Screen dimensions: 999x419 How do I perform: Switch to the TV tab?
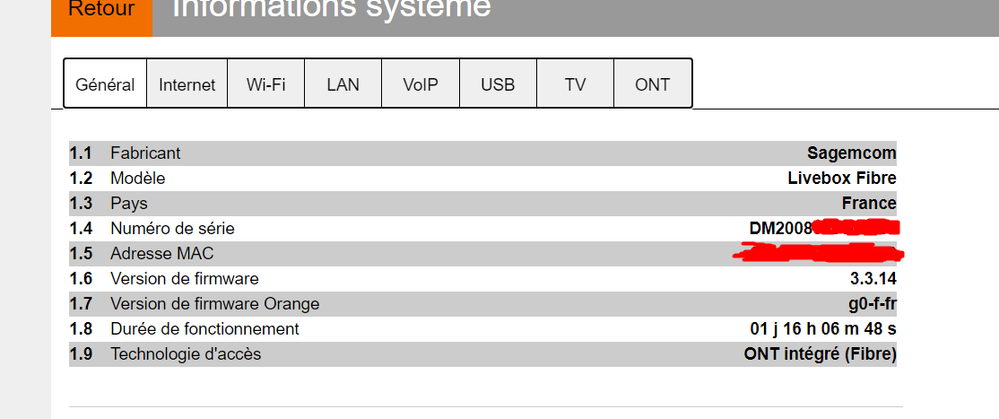(575, 84)
